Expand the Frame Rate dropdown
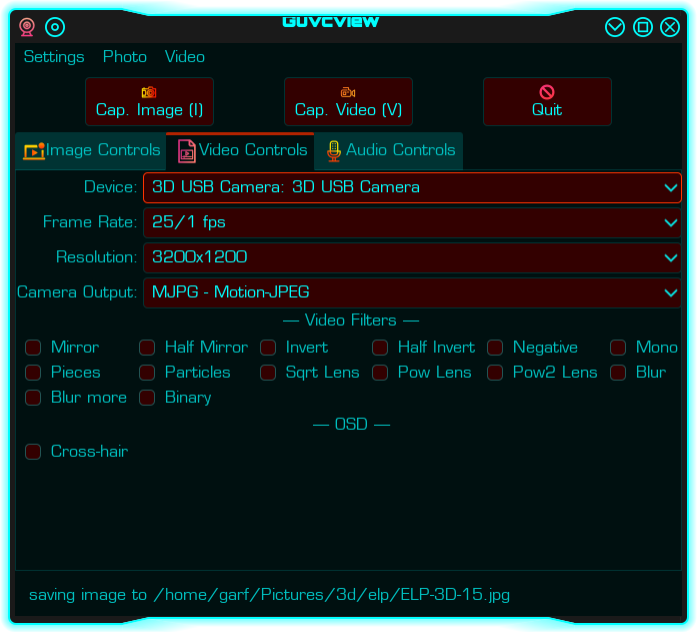This screenshot has width=697, height=632. (x=412, y=223)
